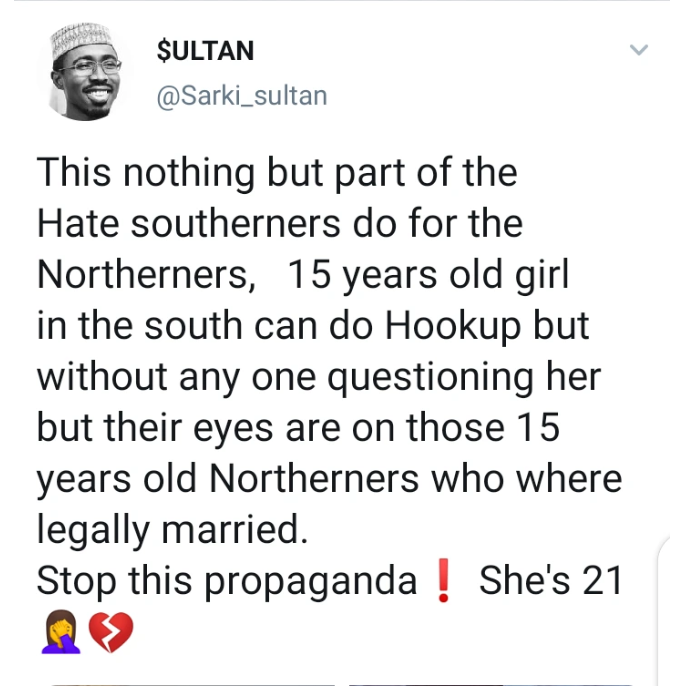The width and height of the screenshot is (684, 692).
Task: Click the $ULTAN display name
Action: (x=205, y=51)
